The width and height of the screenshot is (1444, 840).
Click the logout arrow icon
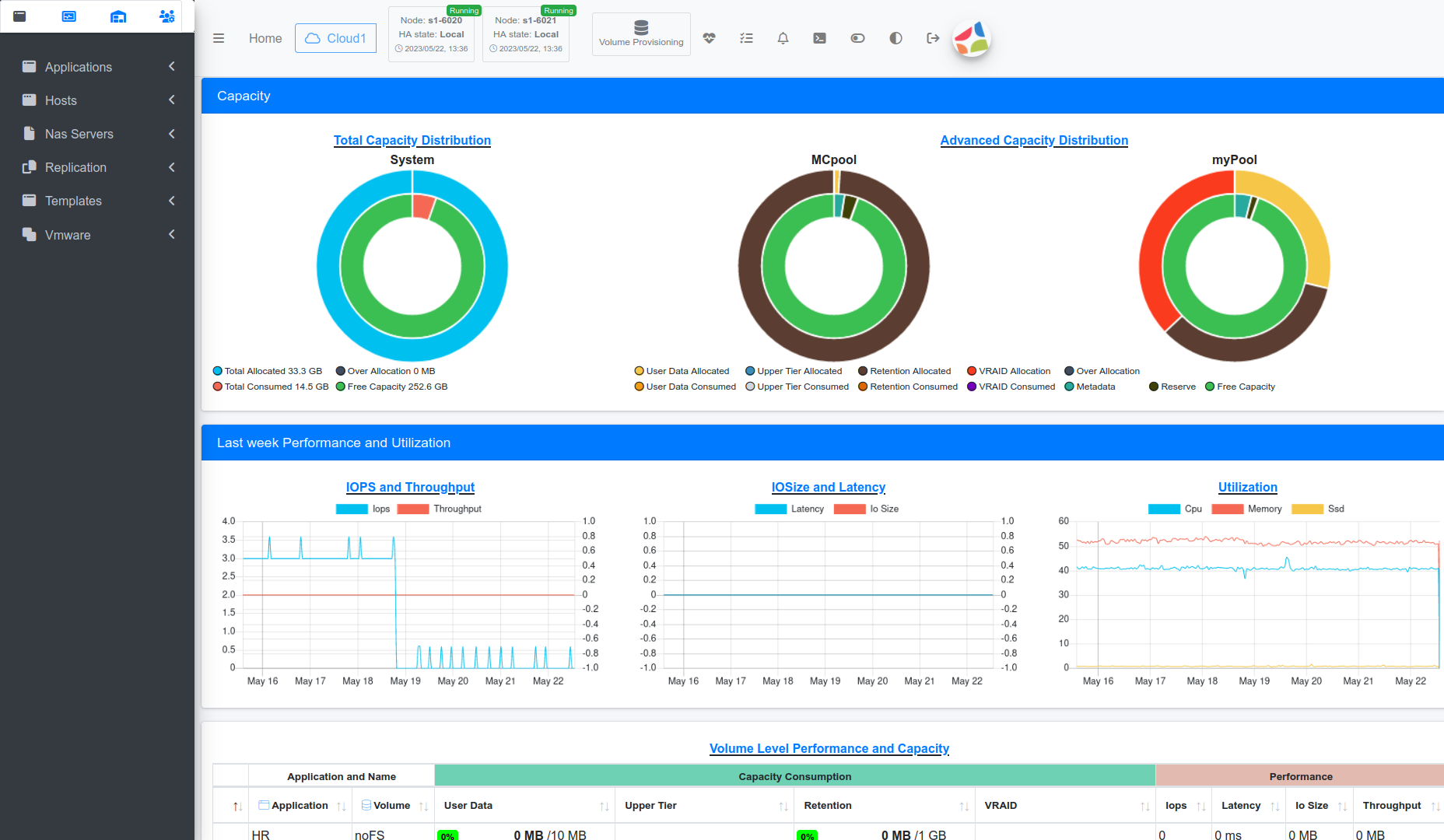[933, 38]
